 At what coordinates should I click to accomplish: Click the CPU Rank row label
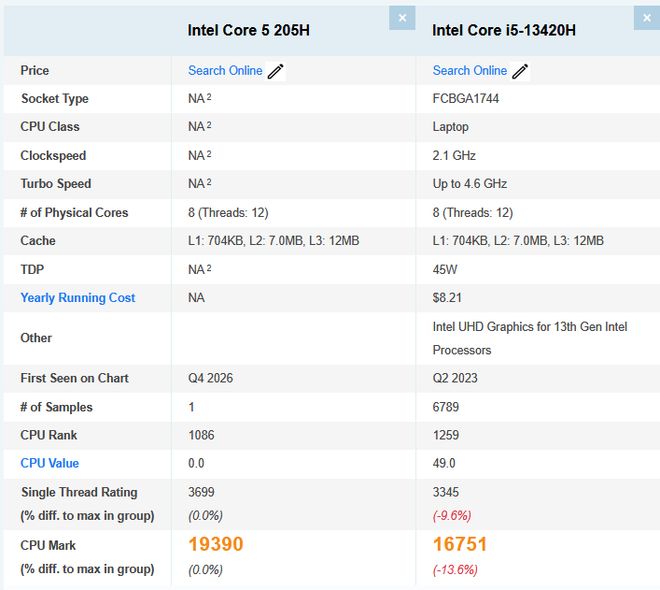49,435
